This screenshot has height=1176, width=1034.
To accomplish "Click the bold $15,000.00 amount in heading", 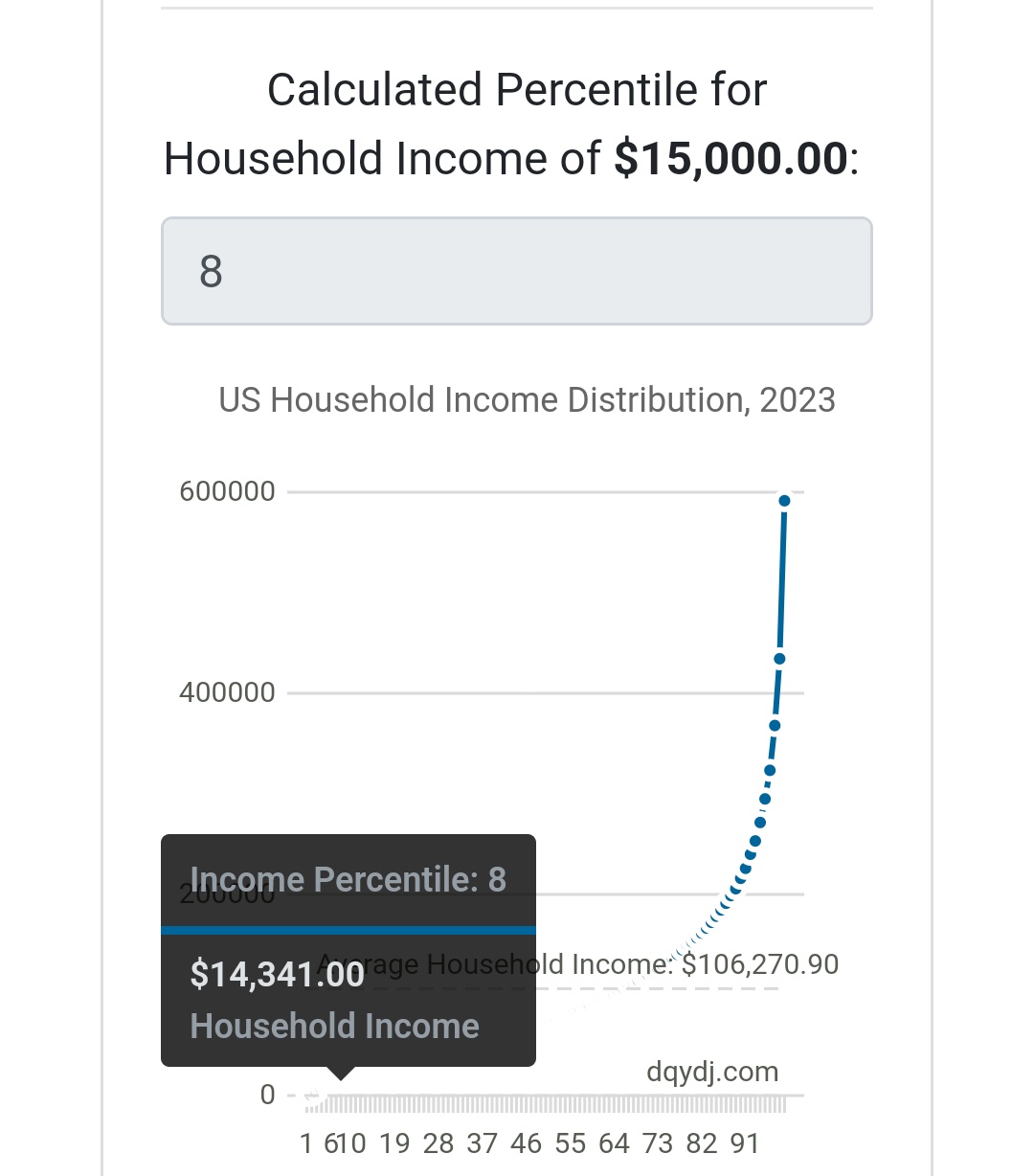I will (730, 159).
